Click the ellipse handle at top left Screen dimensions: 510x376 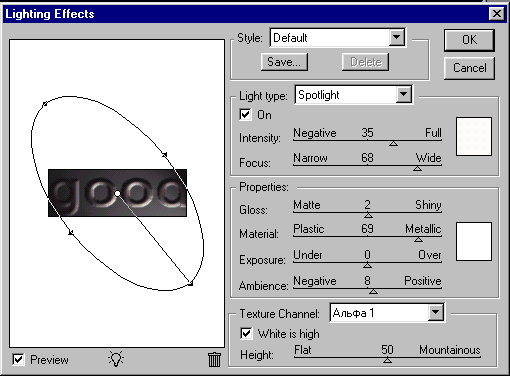45,104
